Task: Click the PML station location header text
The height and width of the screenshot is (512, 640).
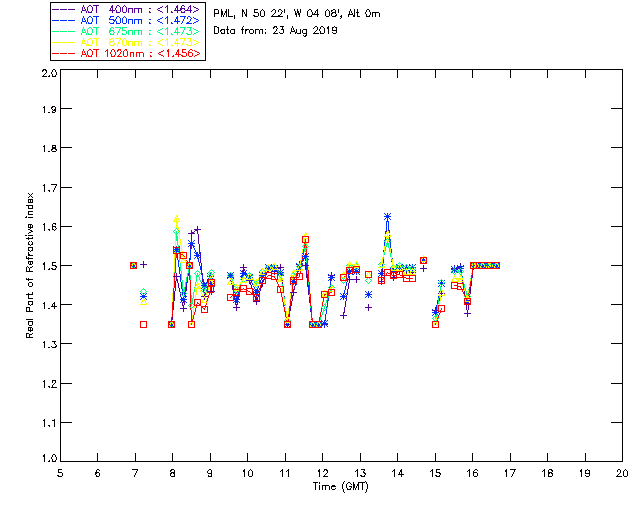Action: coord(297,14)
